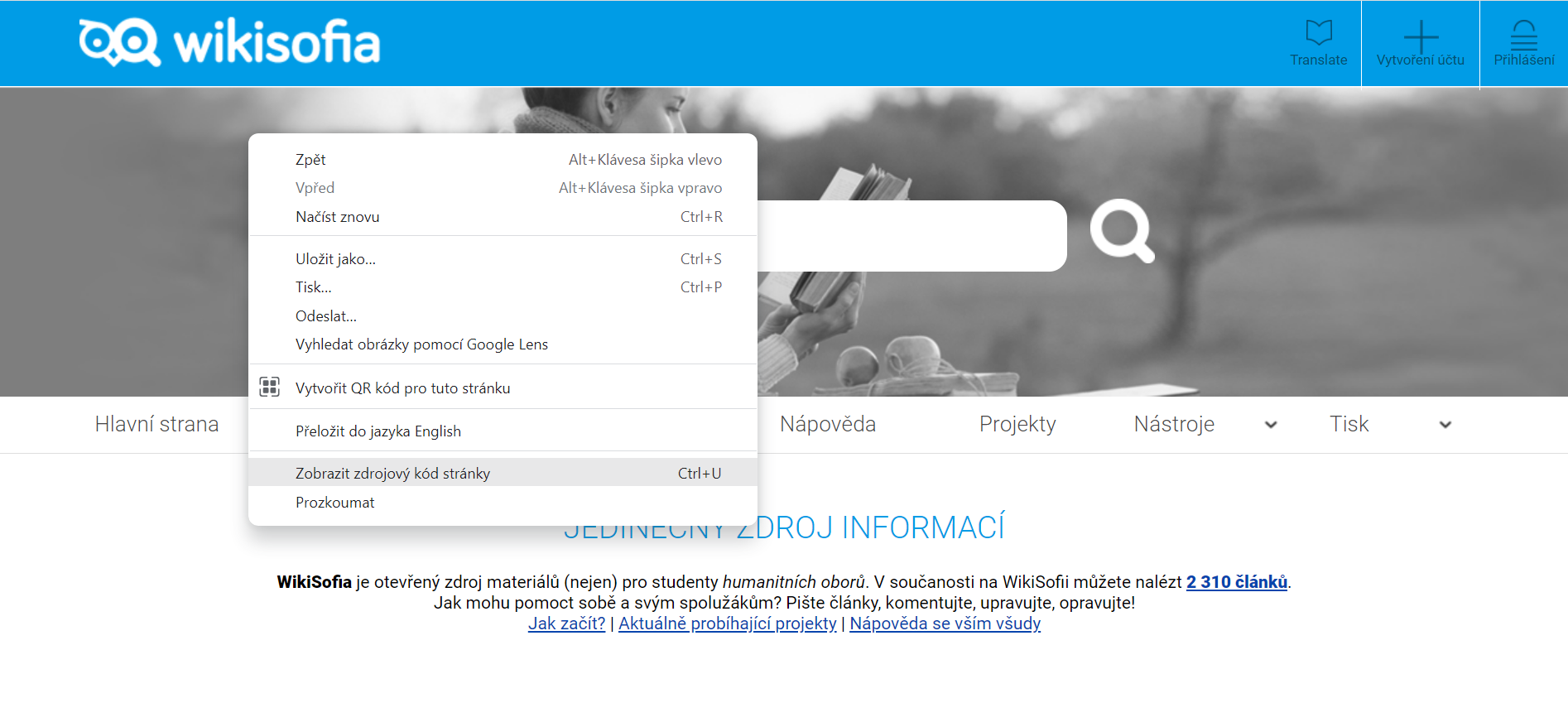Viewport: 1568px width, 703px height.
Task: Click the QR code icon in context menu
Action: coord(270,388)
